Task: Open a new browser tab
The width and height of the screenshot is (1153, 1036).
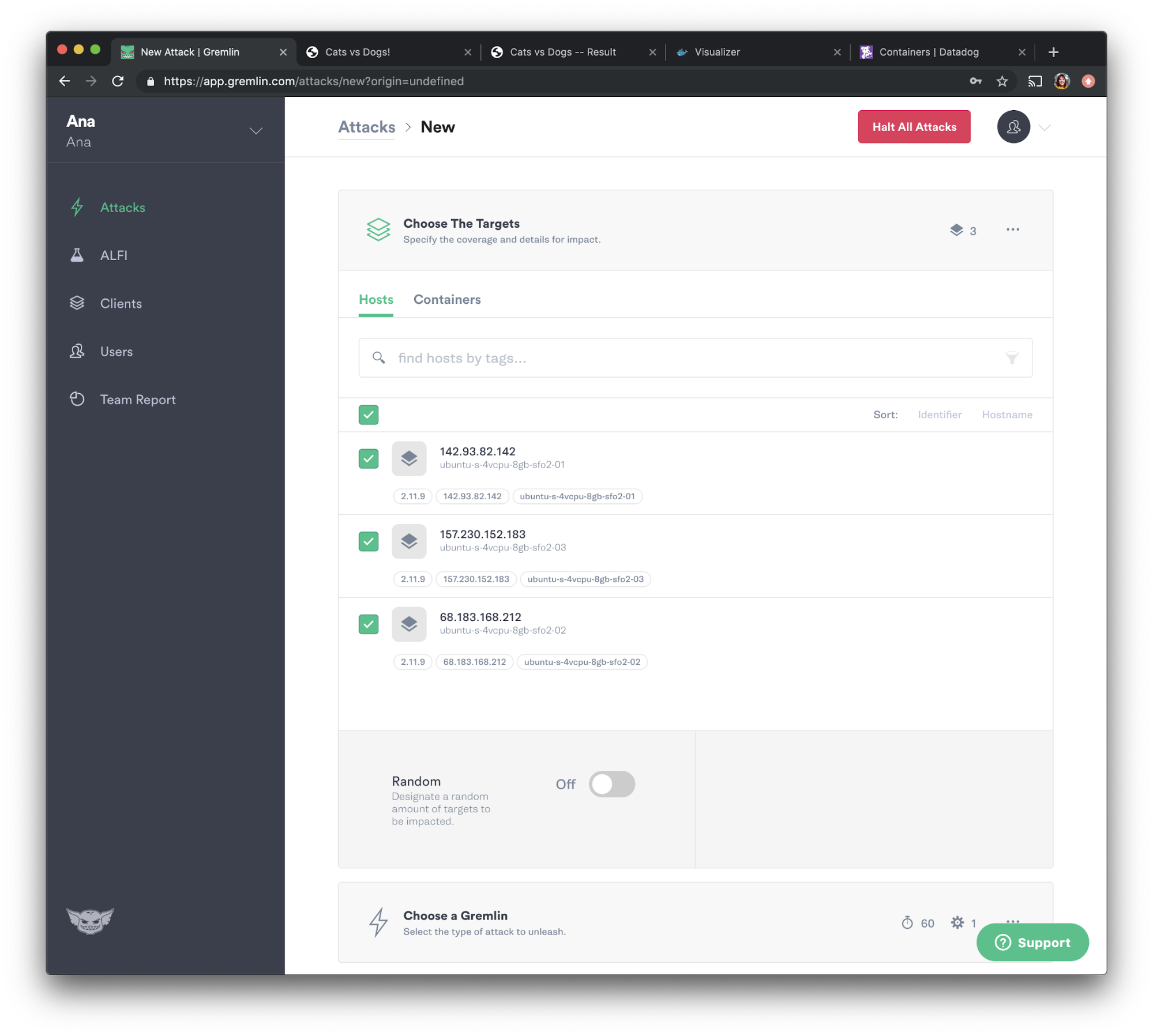Action: [1053, 52]
